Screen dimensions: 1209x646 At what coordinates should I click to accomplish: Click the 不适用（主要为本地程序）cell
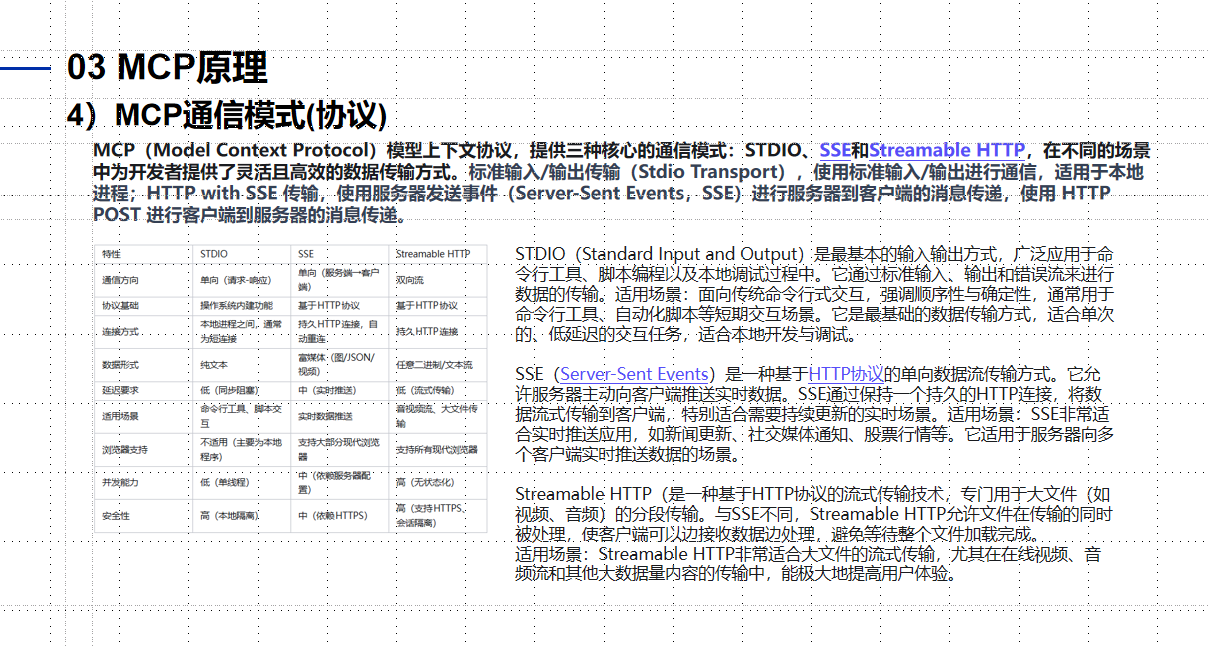[x=241, y=449]
